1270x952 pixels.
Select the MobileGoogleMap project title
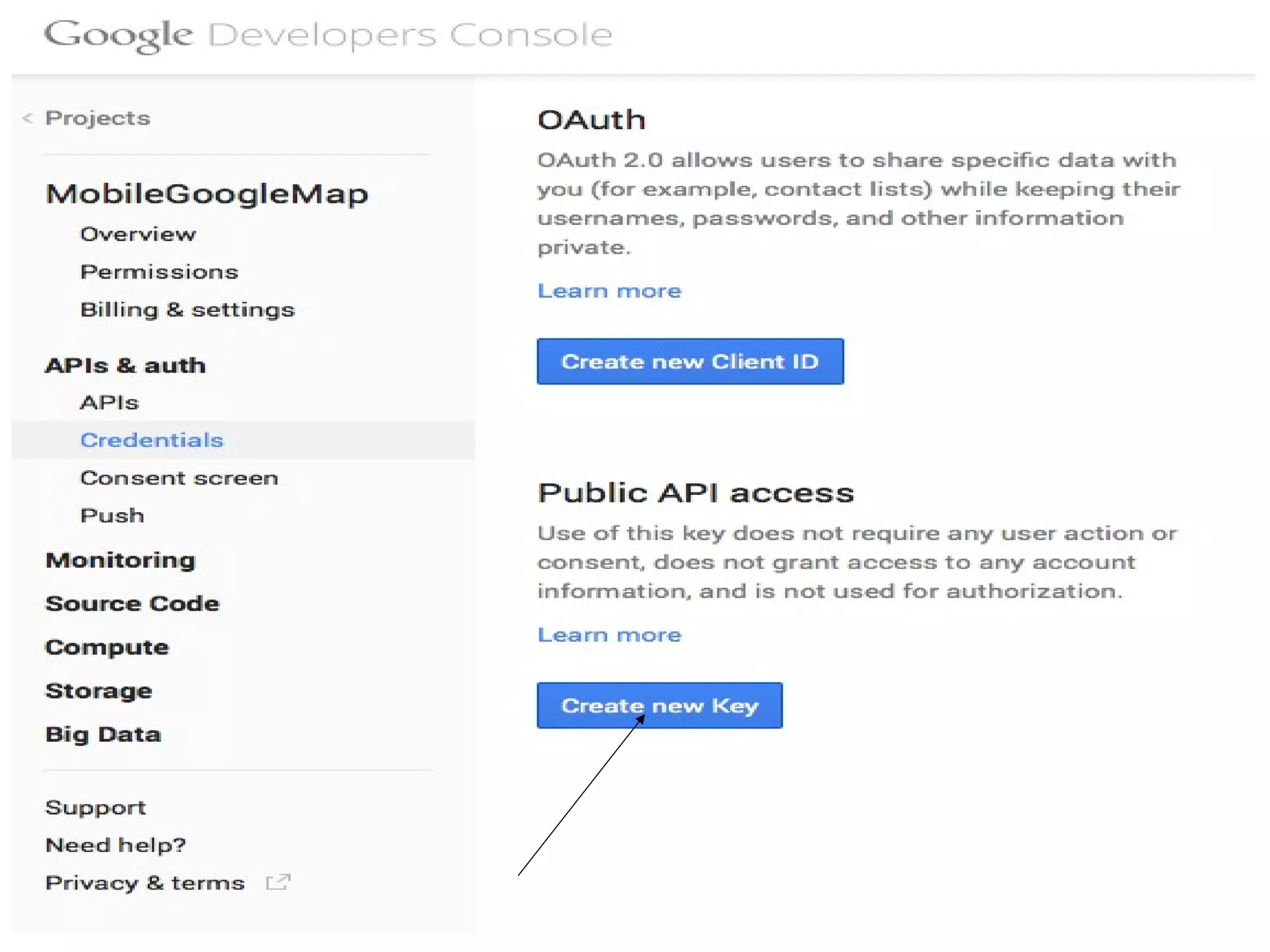pyautogui.click(x=206, y=194)
